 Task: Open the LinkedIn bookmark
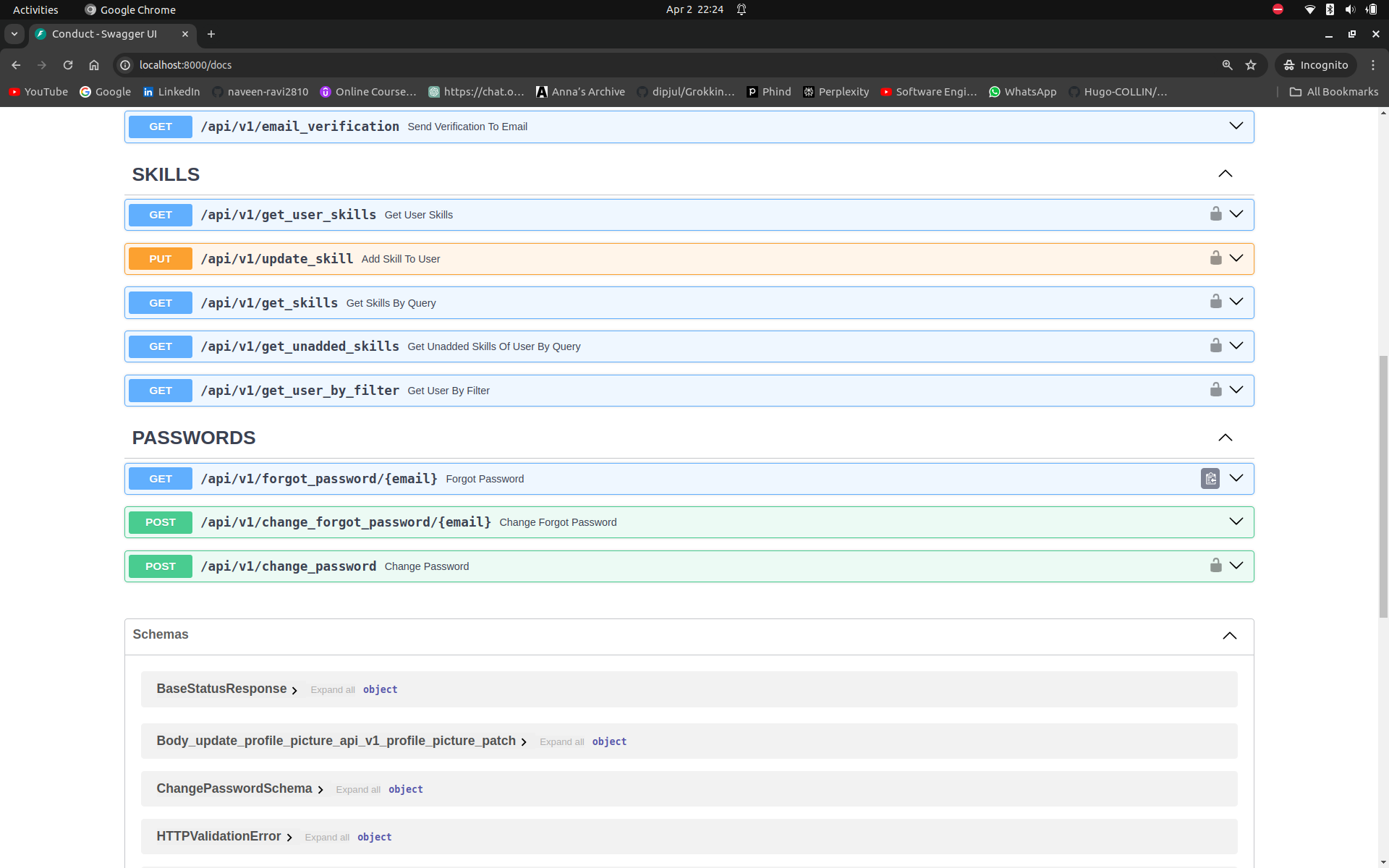tap(171, 92)
